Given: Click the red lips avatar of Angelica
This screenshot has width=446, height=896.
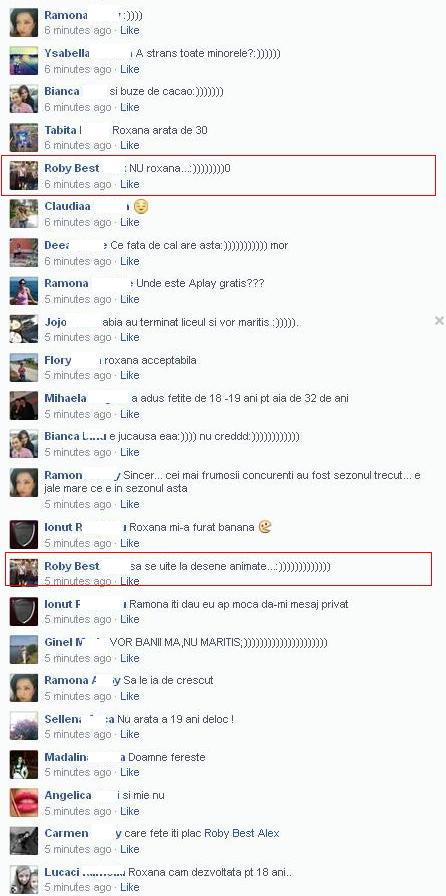Looking at the screenshot, I should (x=24, y=803).
